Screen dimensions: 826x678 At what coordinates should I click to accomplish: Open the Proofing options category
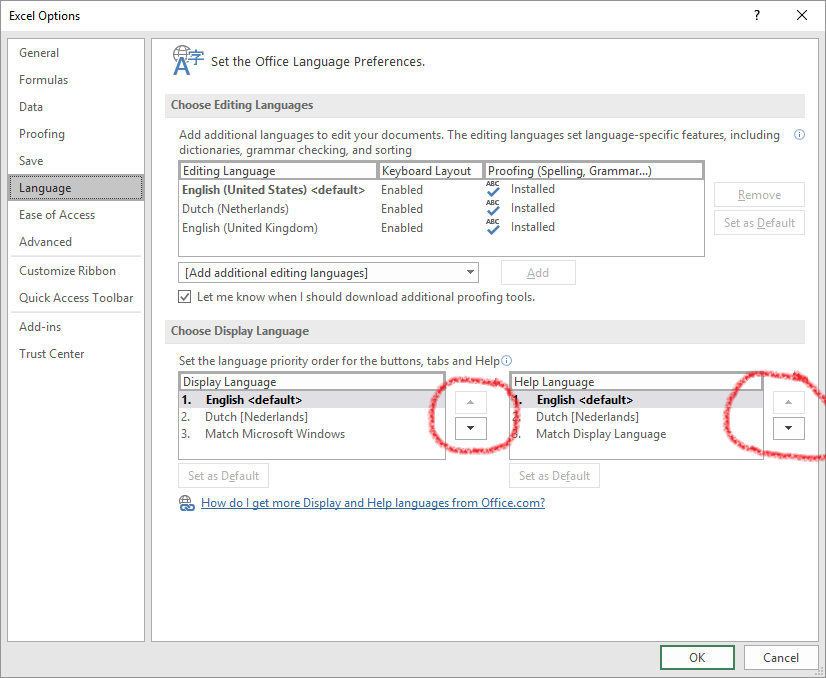coord(76,134)
